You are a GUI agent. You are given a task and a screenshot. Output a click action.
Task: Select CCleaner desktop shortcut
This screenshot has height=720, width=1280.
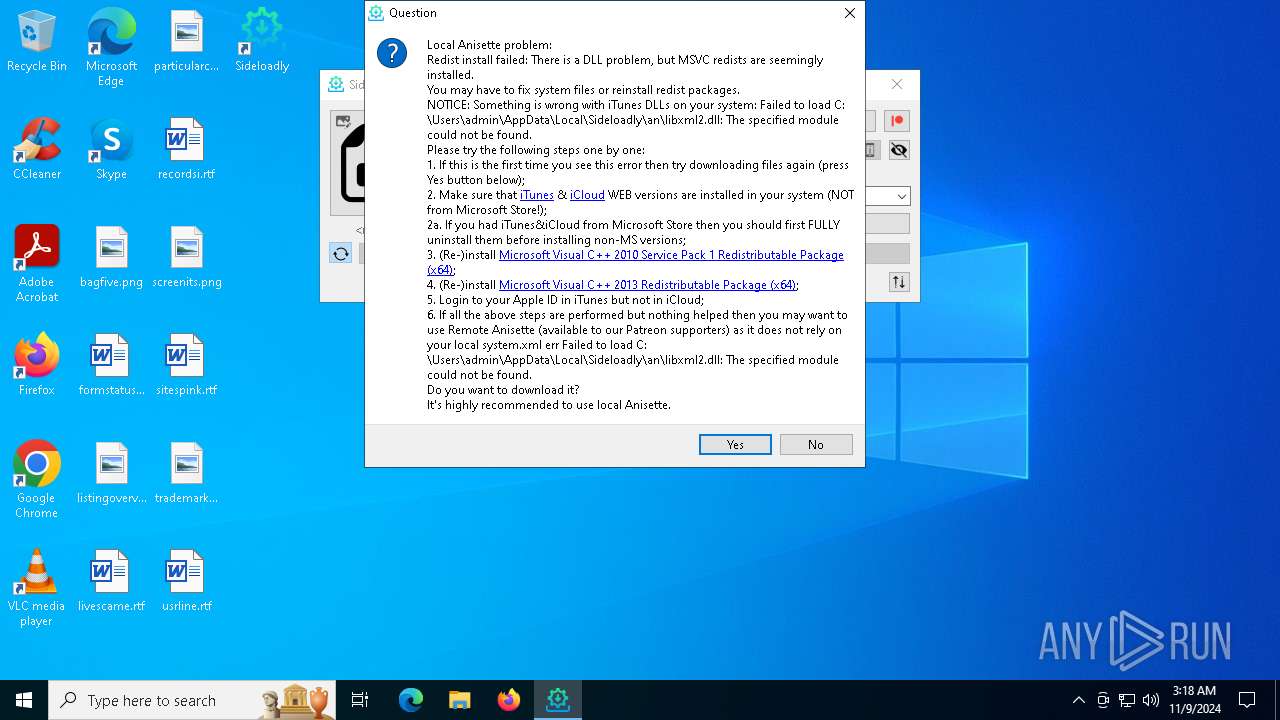(37, 149)
